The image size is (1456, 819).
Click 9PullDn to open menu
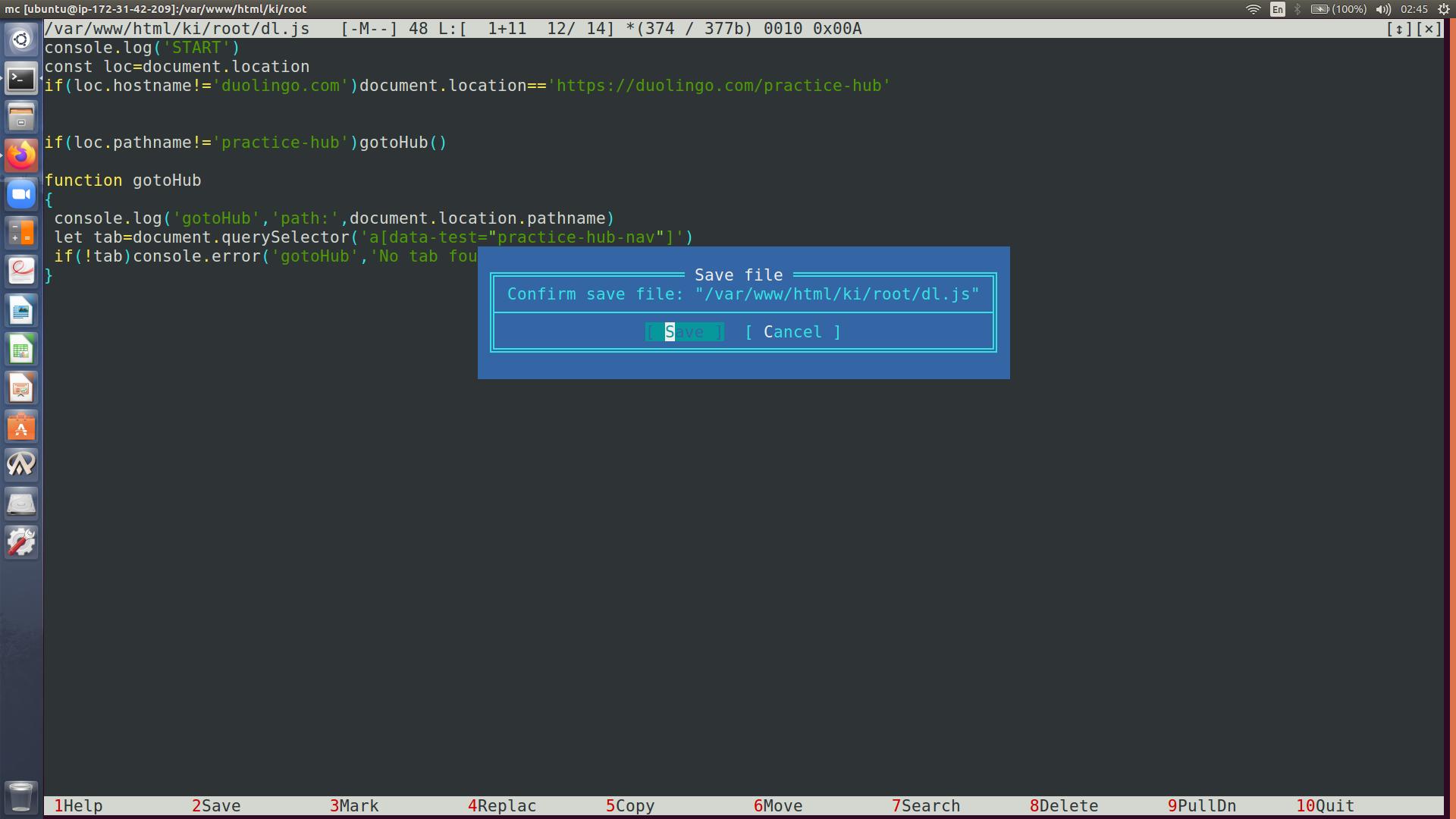point(1202,805)
